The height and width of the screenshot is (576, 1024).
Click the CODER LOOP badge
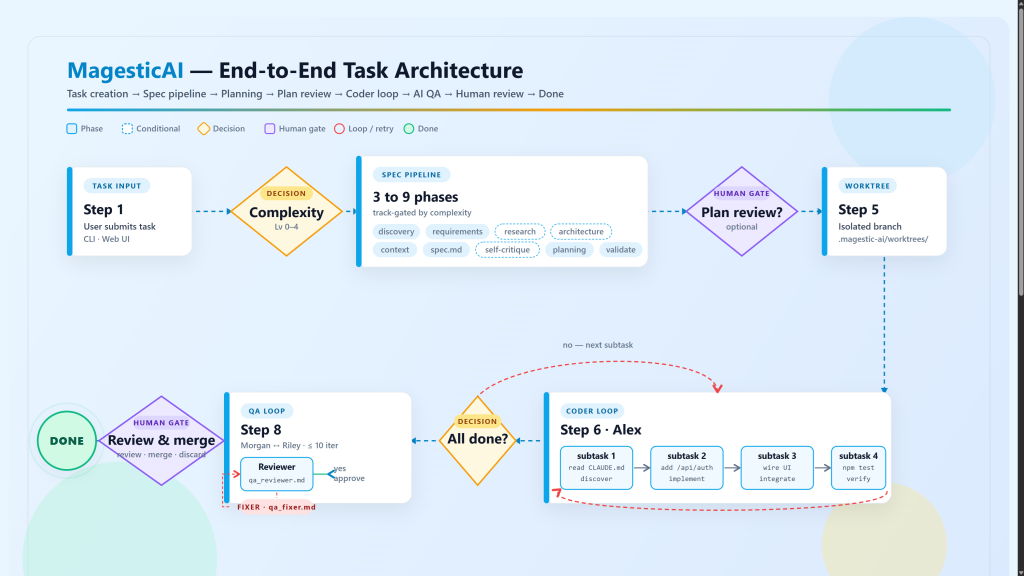click(592, 411)
